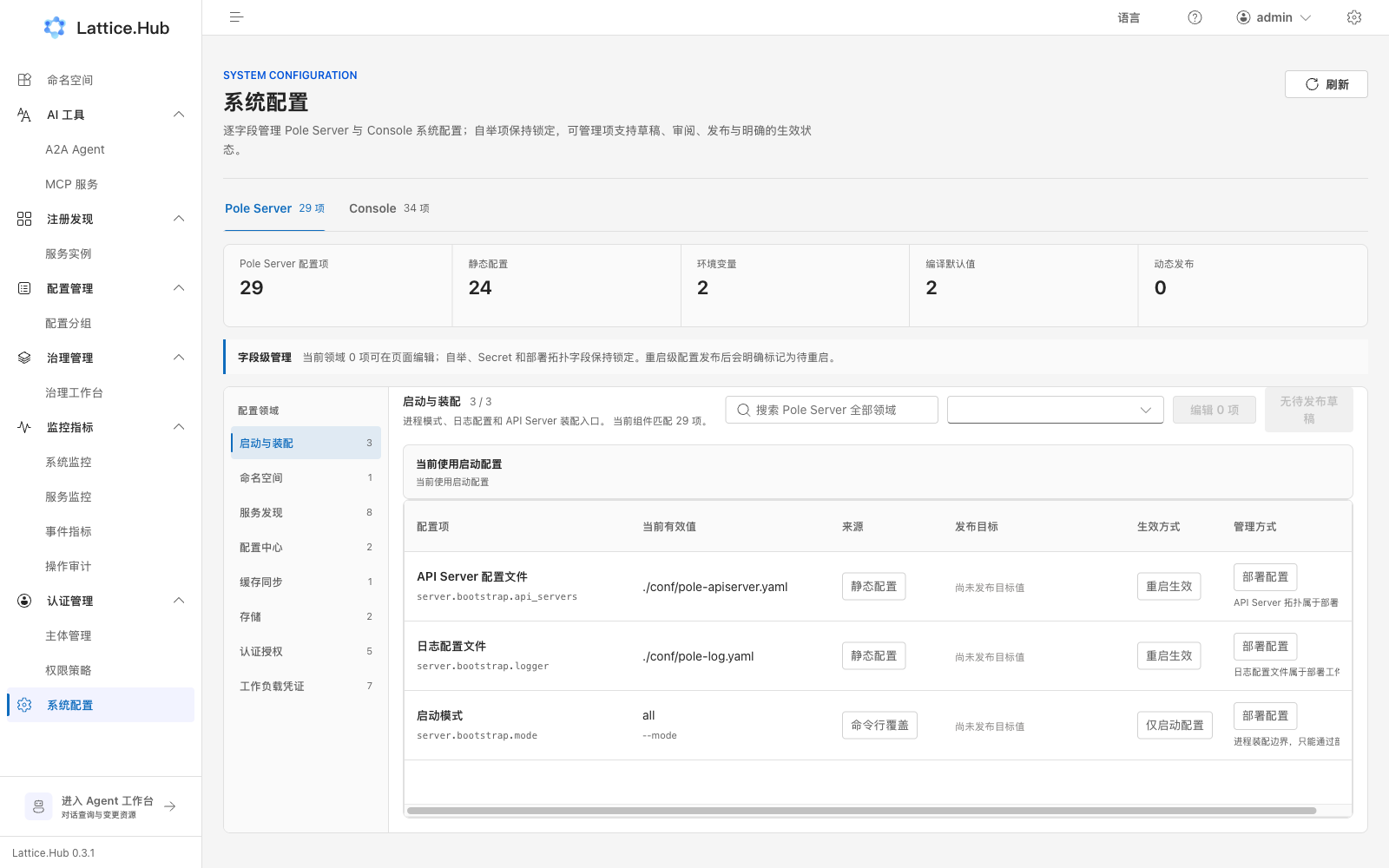1389x868 pixels.
Task: Open A2A Agent menu item
Action: tap(101, 149)
